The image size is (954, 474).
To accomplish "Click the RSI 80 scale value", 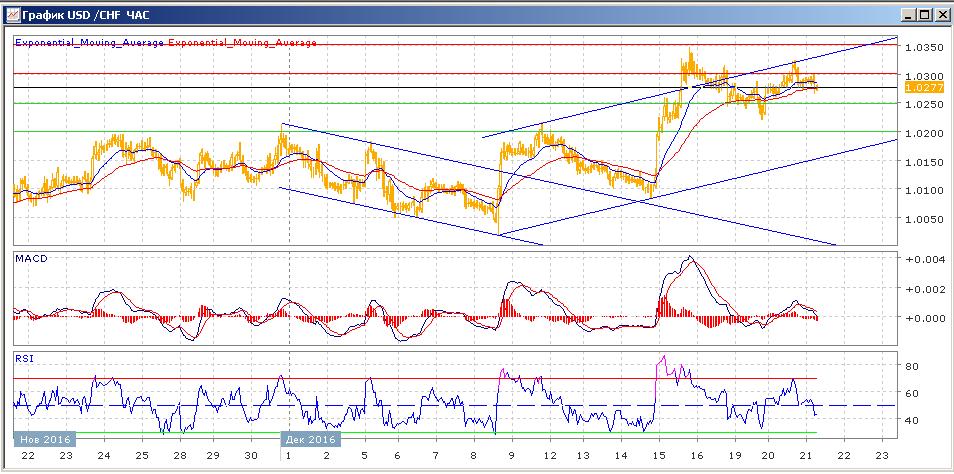I will pos(912,367).
